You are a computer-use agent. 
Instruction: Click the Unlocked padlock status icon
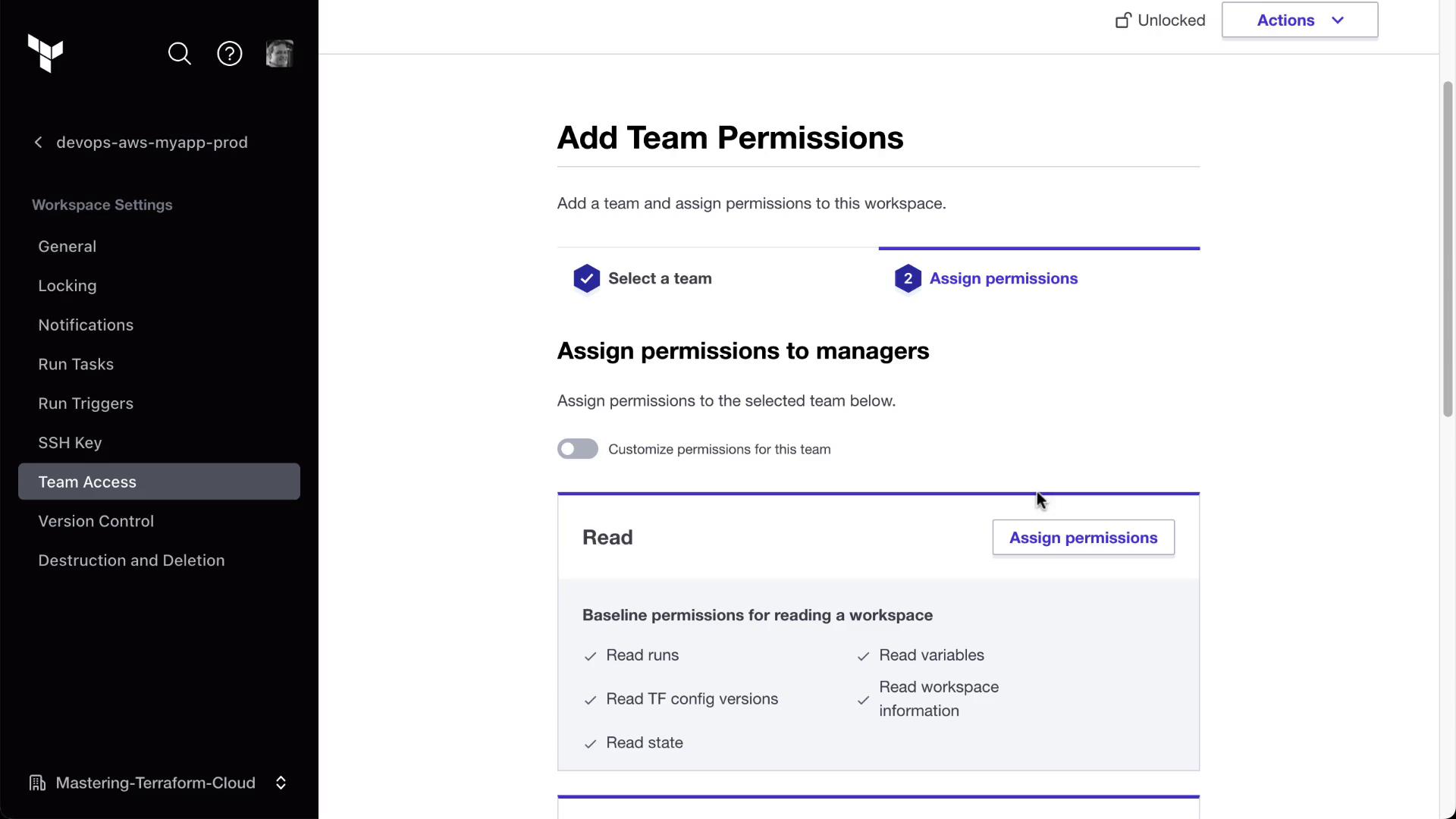point(1123,20)
